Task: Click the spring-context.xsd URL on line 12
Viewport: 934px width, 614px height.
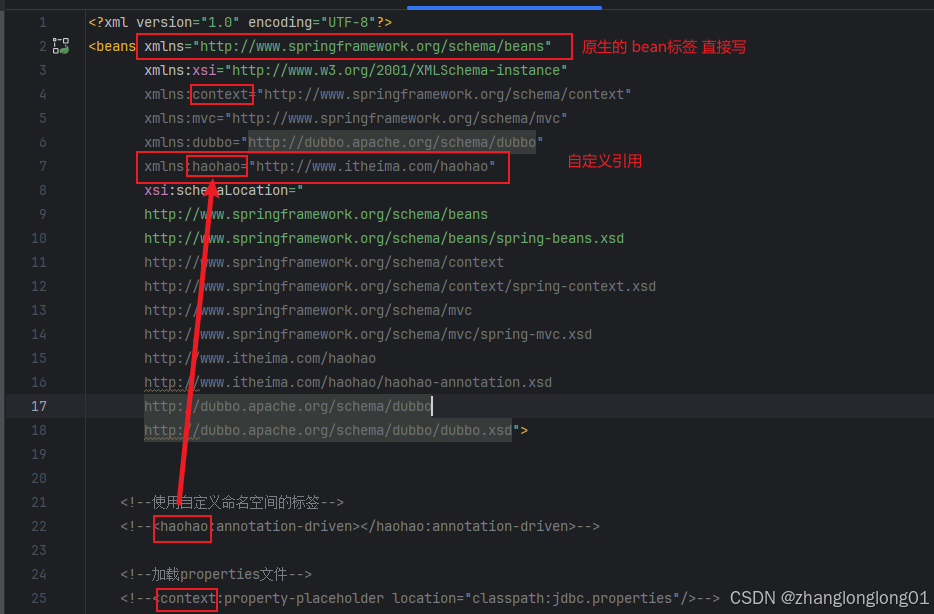Action: pyautogui.click(x=400, y=286)
